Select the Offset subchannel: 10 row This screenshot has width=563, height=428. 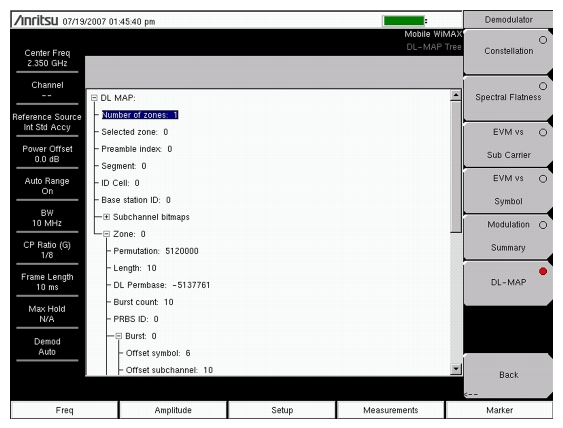(x=169, y=370)
